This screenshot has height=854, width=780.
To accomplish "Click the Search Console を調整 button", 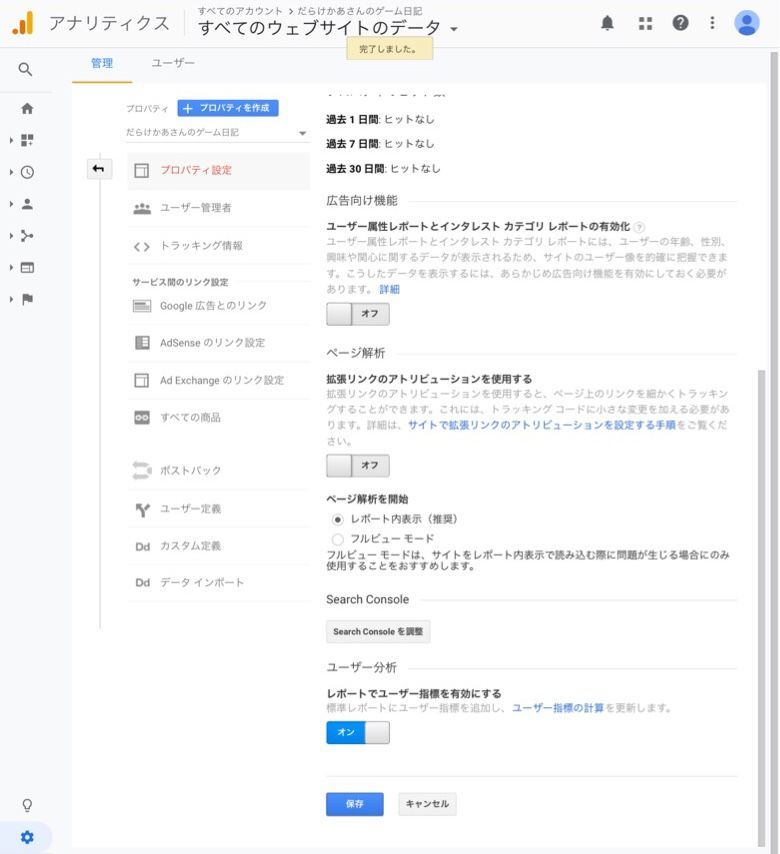I will tap(378, 632).
